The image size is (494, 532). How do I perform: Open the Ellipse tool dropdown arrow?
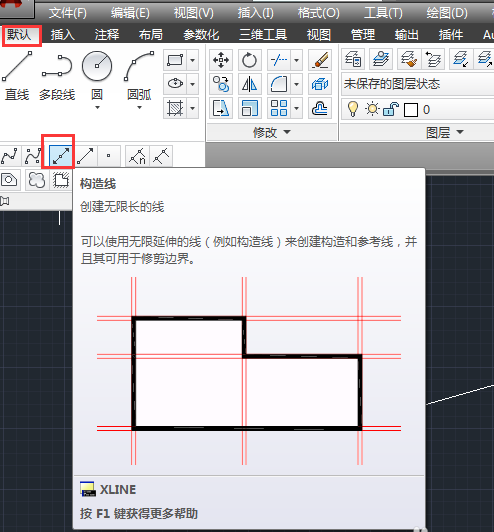coord(193,84)
